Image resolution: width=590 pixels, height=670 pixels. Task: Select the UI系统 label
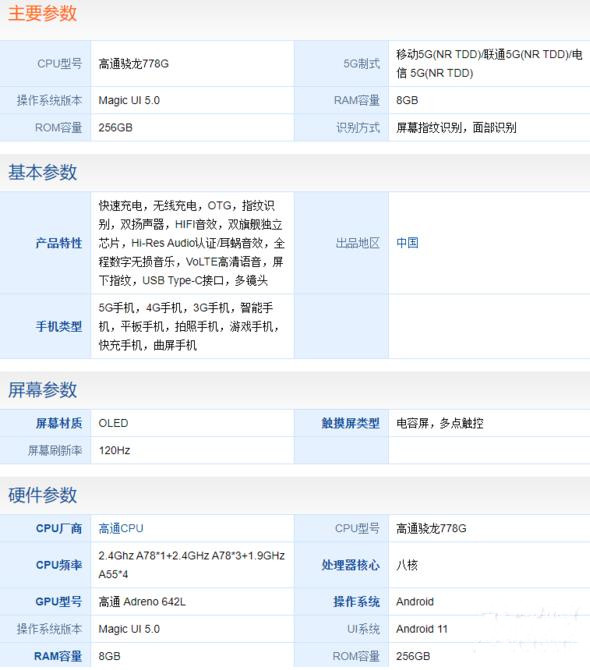(x=364, y=629)
